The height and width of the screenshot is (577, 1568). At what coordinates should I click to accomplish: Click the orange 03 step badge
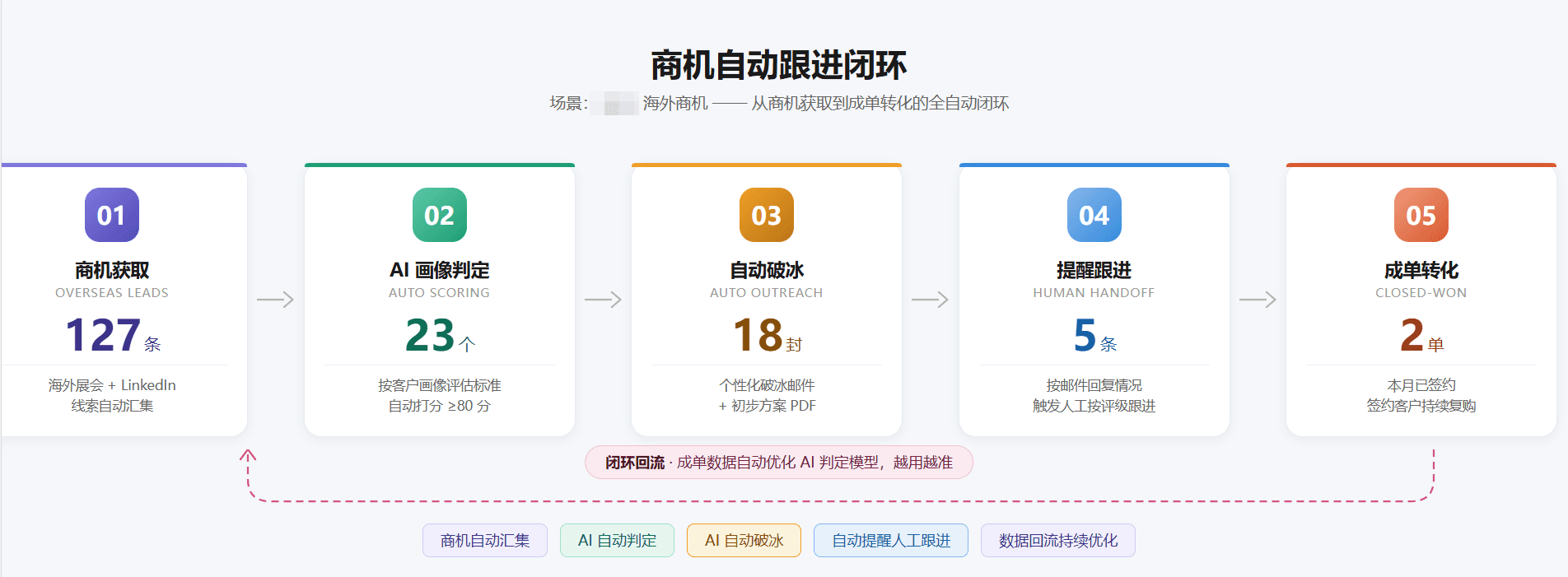coord(767,215)
